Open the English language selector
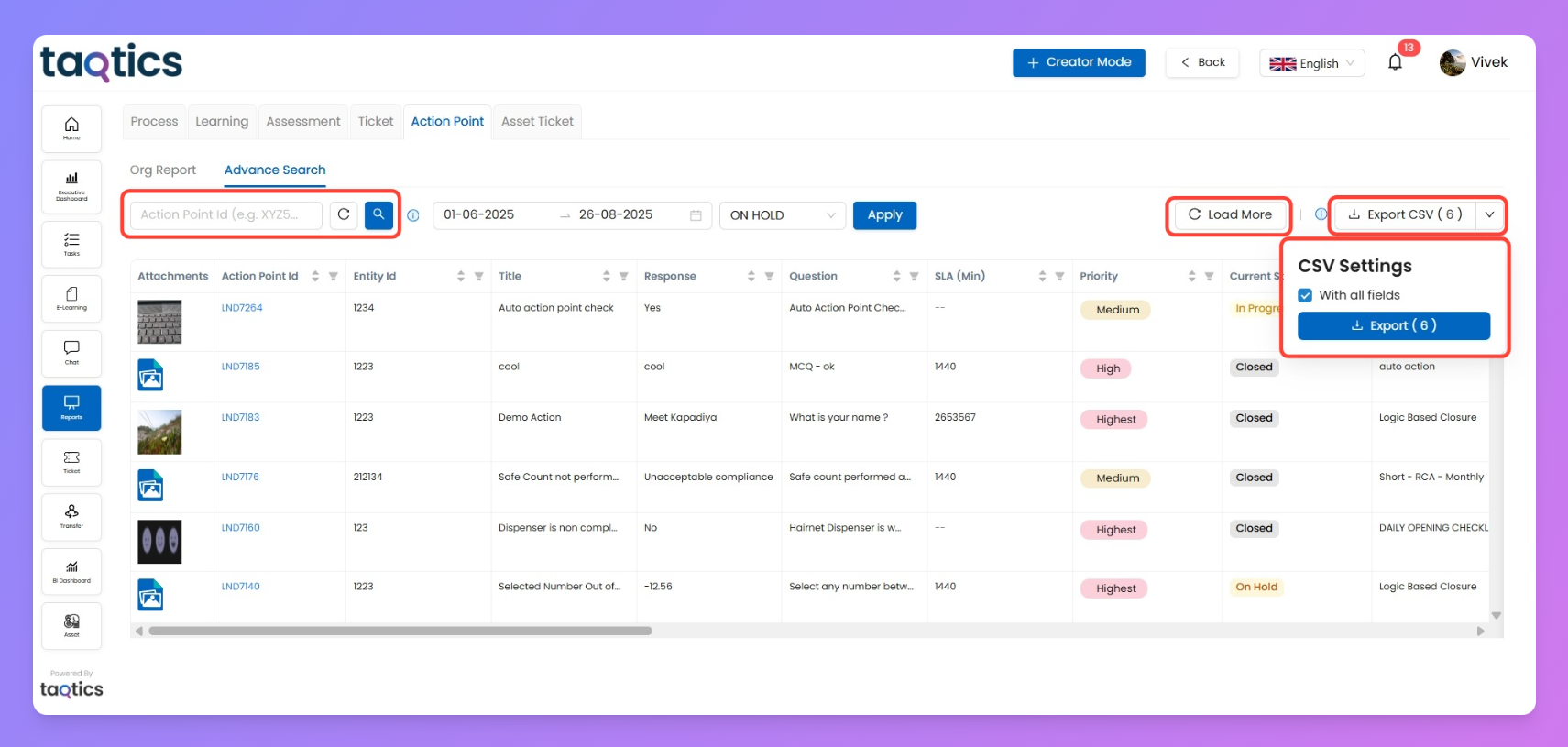 tap(1311, 63)
